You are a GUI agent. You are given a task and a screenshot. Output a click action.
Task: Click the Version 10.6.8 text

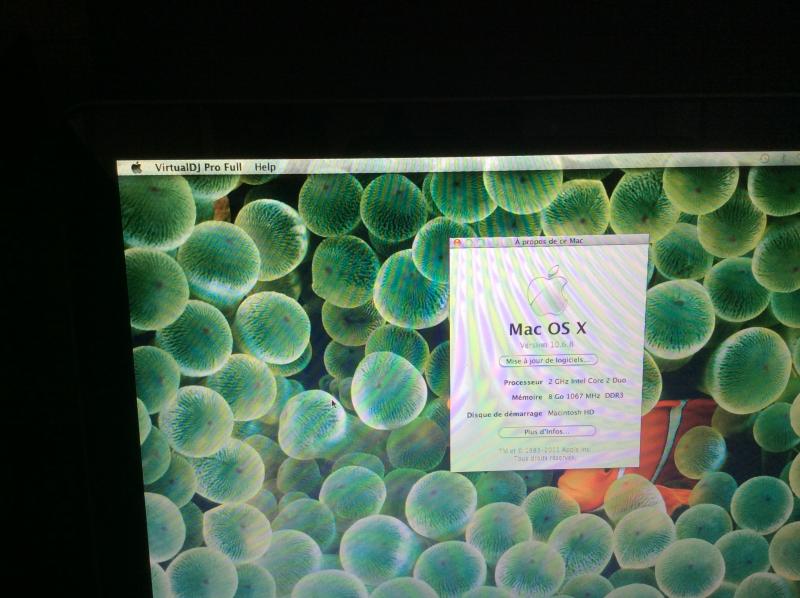[x=546, y=344]
